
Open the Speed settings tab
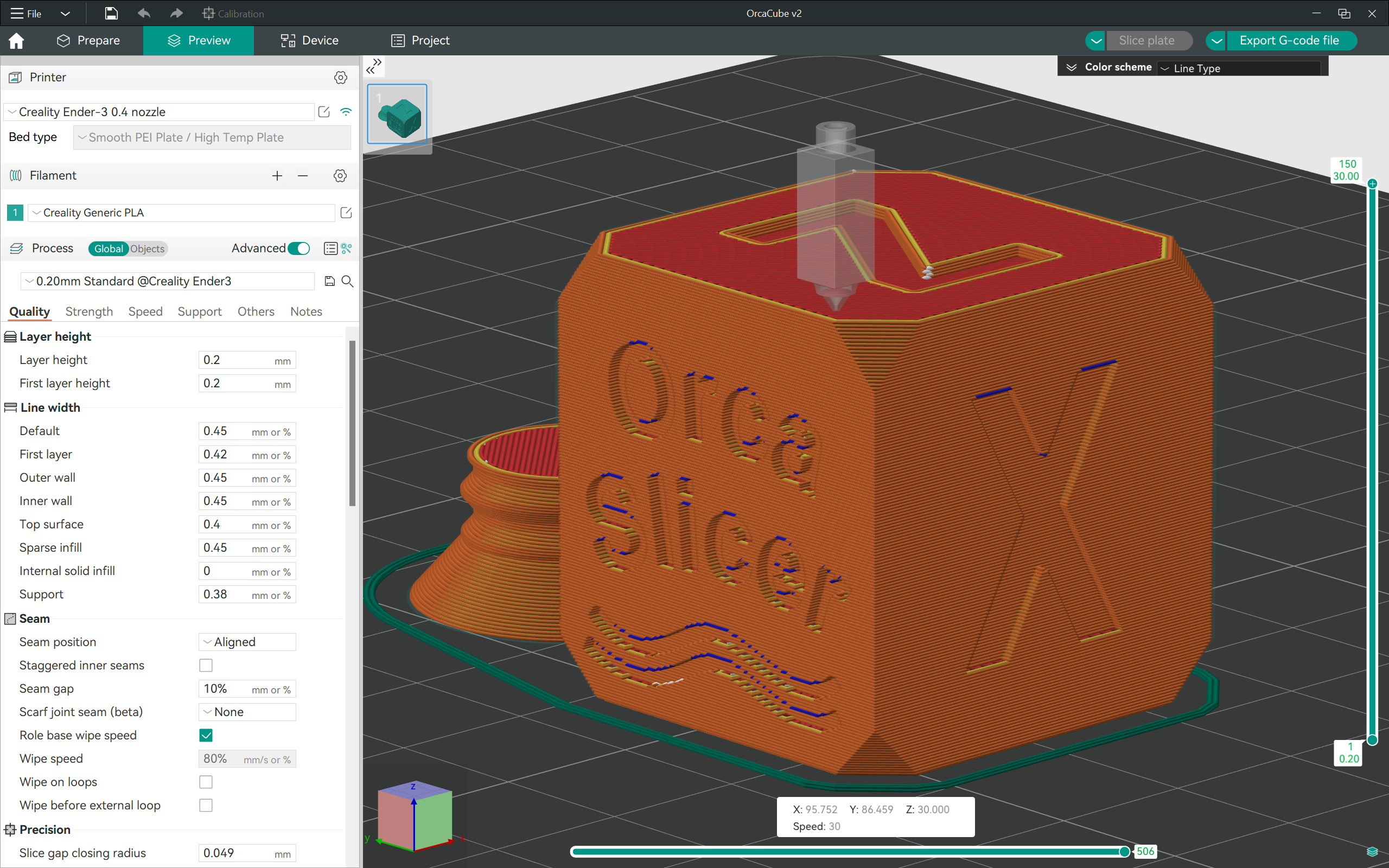[x=145, y=312]
